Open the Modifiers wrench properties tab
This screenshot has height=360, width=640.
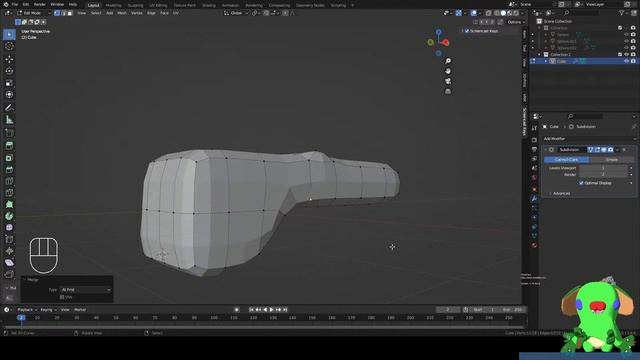[x=534, y=198]
